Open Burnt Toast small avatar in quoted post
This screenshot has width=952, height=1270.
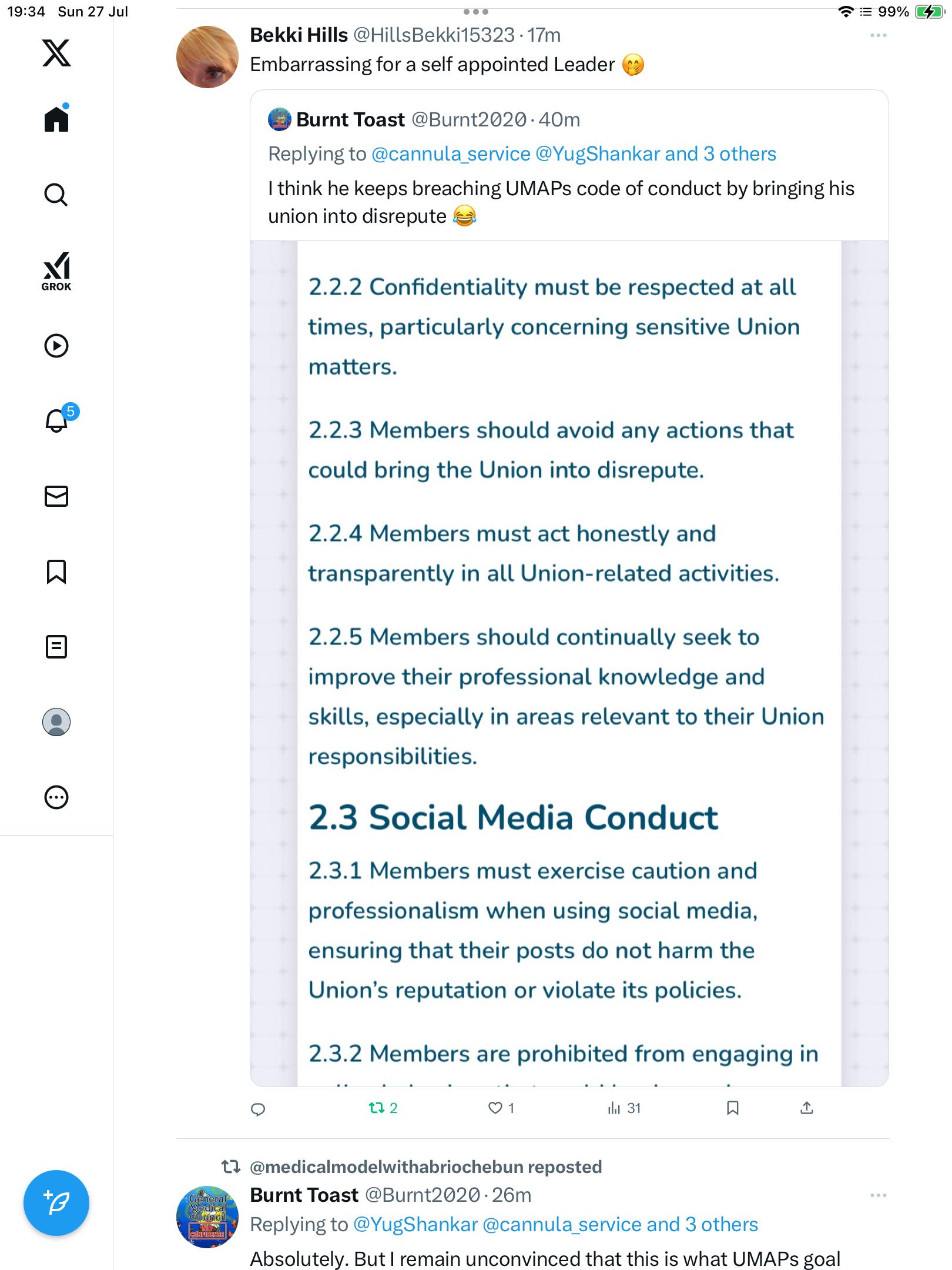click(280, 119)
